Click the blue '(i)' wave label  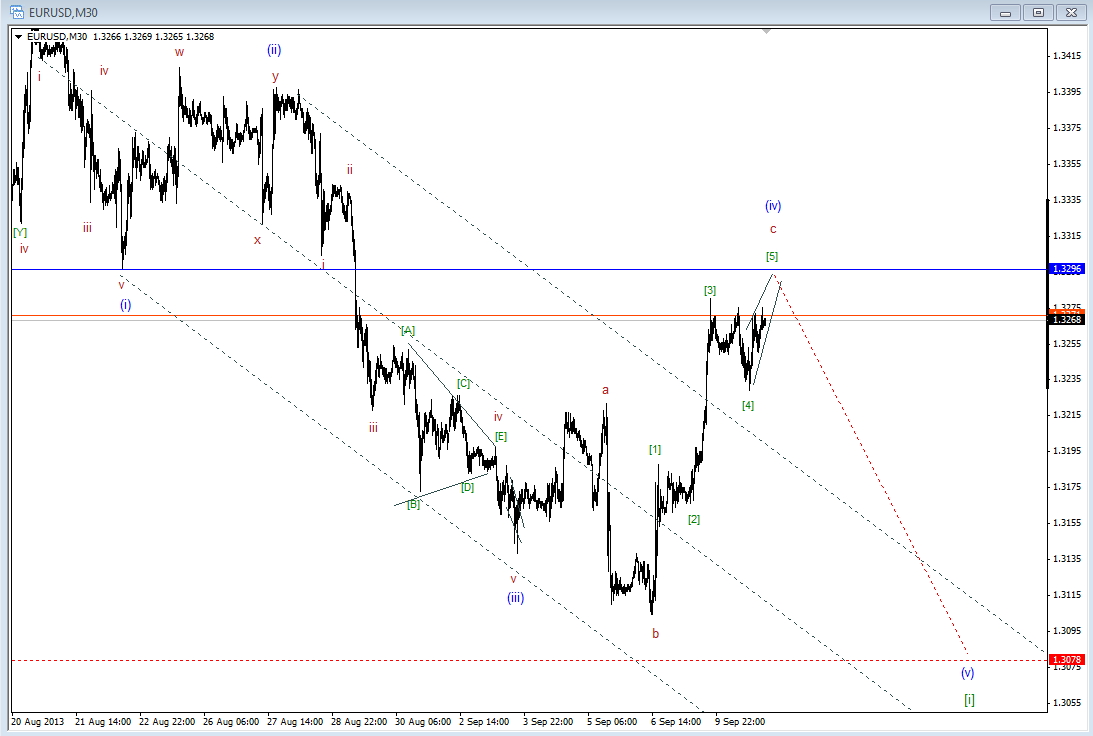[x=125, y=305]
